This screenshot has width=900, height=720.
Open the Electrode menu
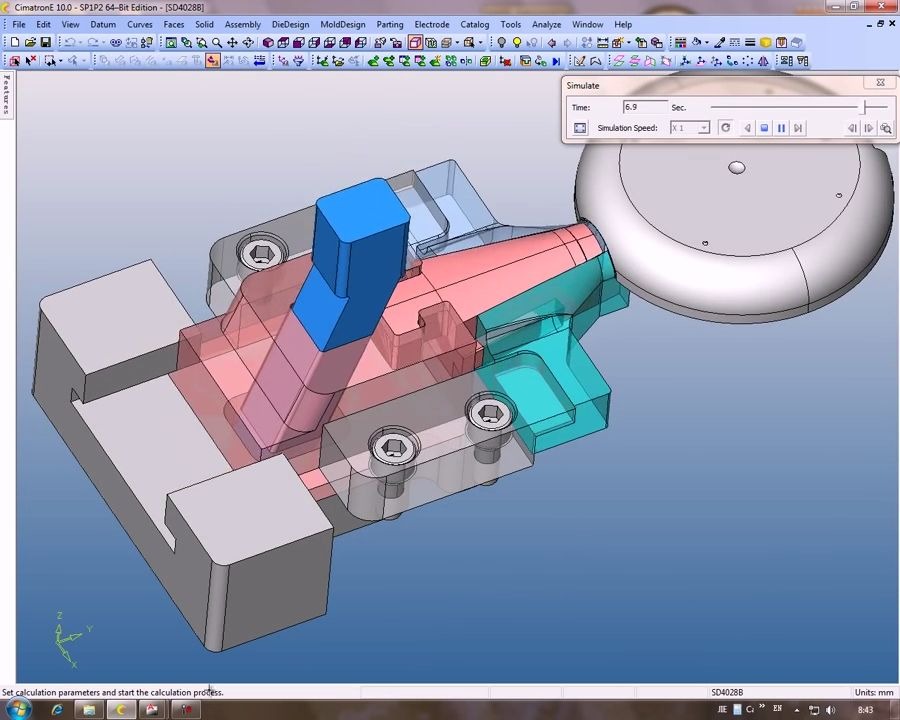pyautogui.click(x=432, y=24)
